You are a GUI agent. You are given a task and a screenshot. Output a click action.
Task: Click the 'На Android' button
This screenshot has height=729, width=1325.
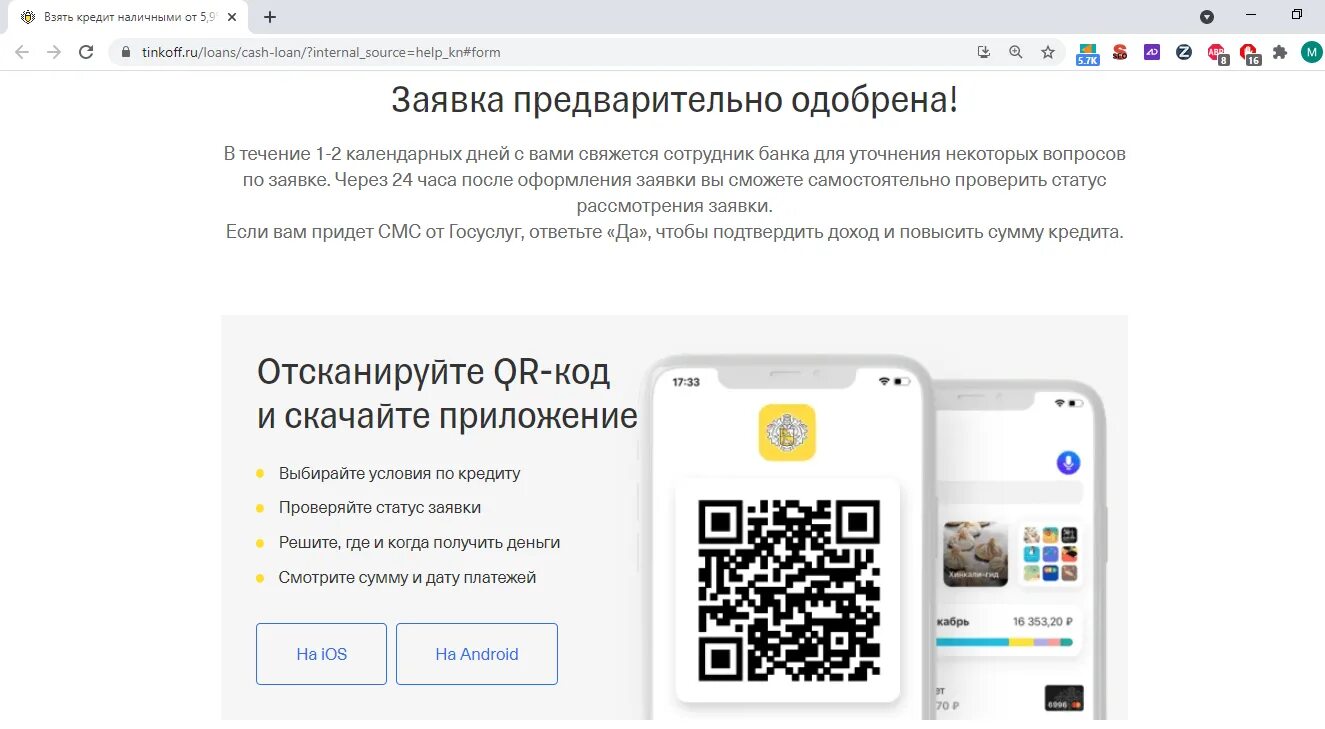coord(477,654)
